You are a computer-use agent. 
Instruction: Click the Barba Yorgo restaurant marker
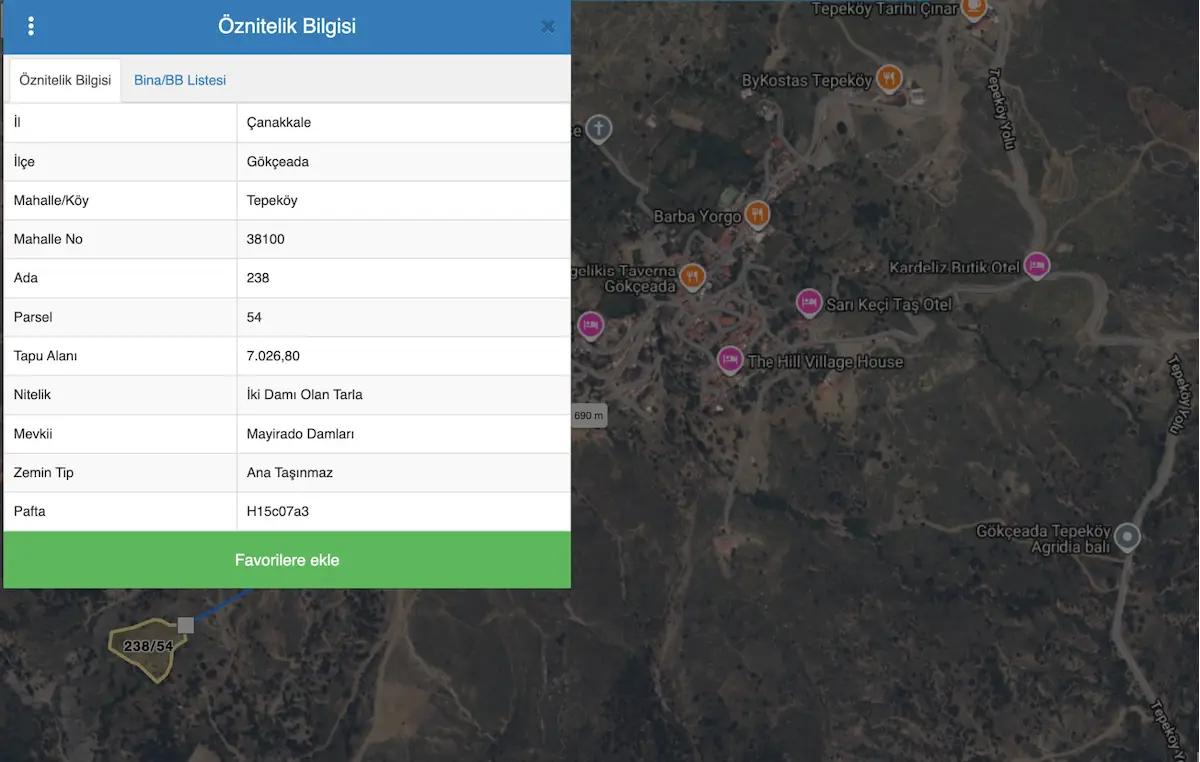(x=758, y=214)
